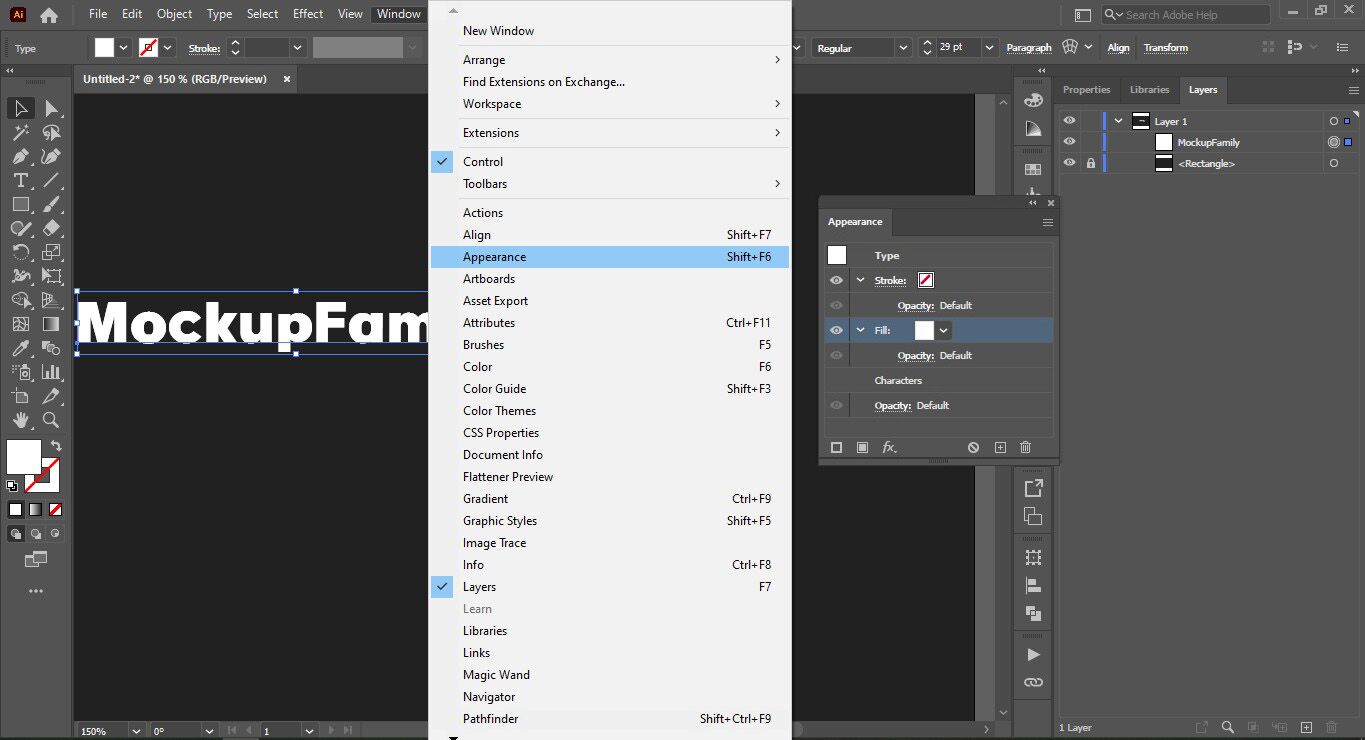
Task: Toggle Stroke visibility eye in Appearance
Action: (837, 280)
